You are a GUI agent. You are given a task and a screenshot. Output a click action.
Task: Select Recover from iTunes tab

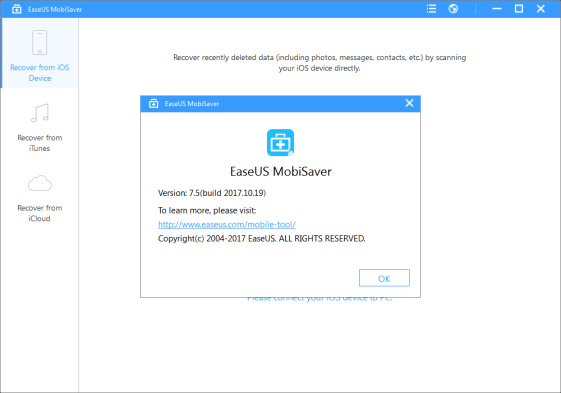(40, 127)
